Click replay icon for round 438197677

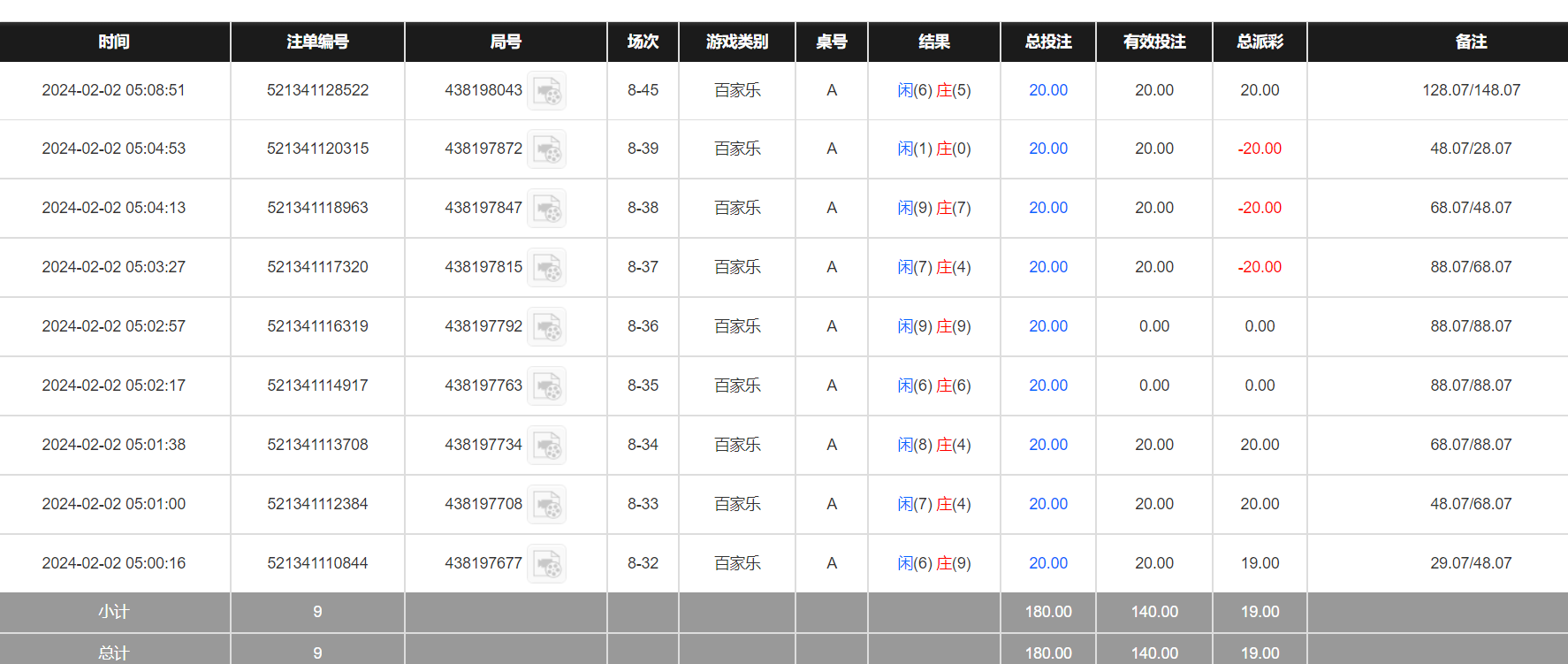[x=547, y=564]
